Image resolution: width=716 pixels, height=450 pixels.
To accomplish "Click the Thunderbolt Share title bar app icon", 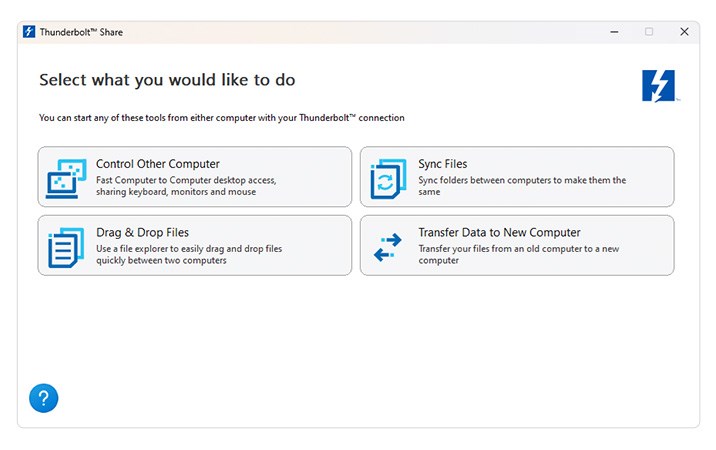I will [29, 32].
